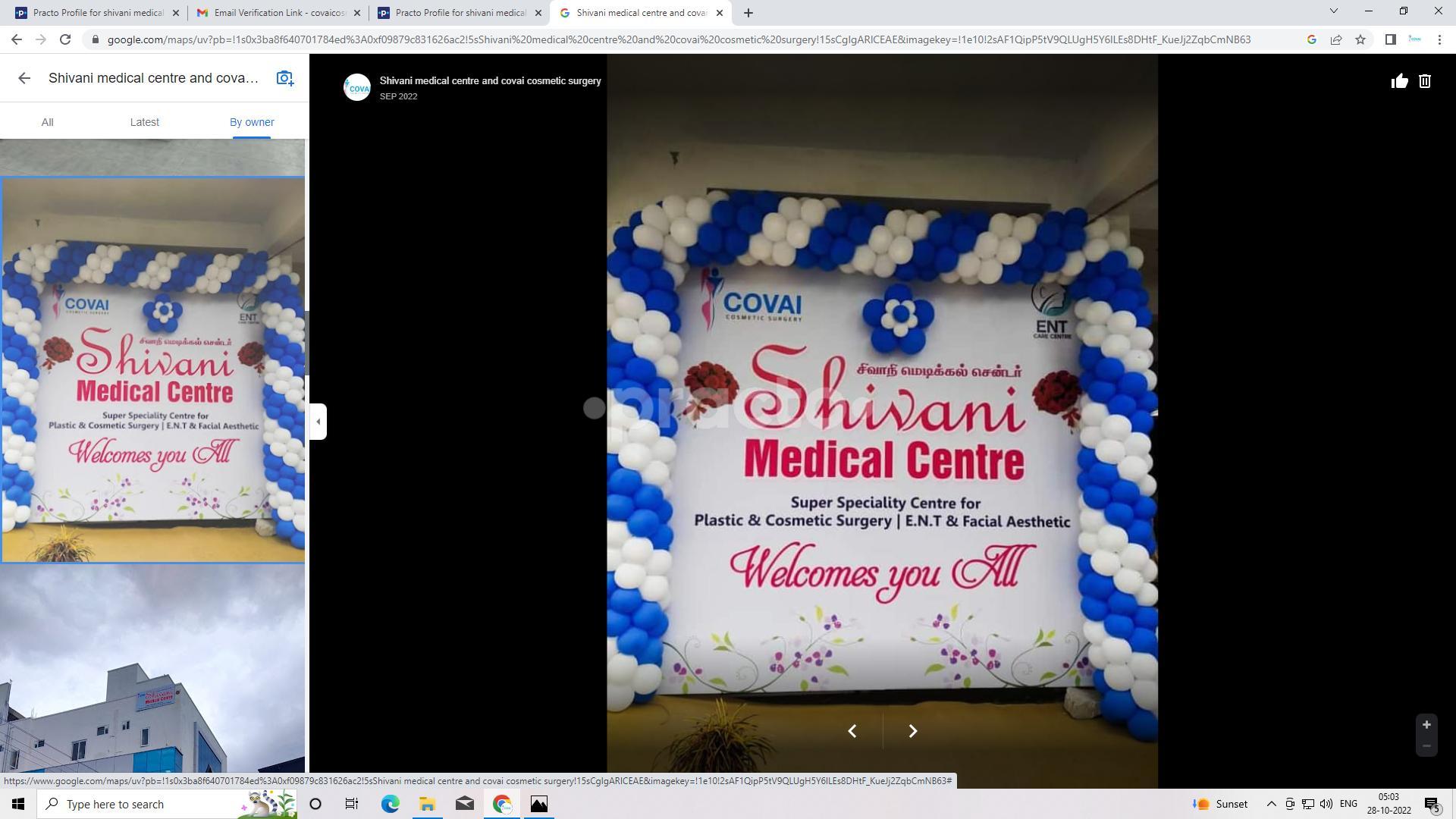Open the Windows Start menu
This screenshot has height=819, width=1456.
click(x=18, y=804)
